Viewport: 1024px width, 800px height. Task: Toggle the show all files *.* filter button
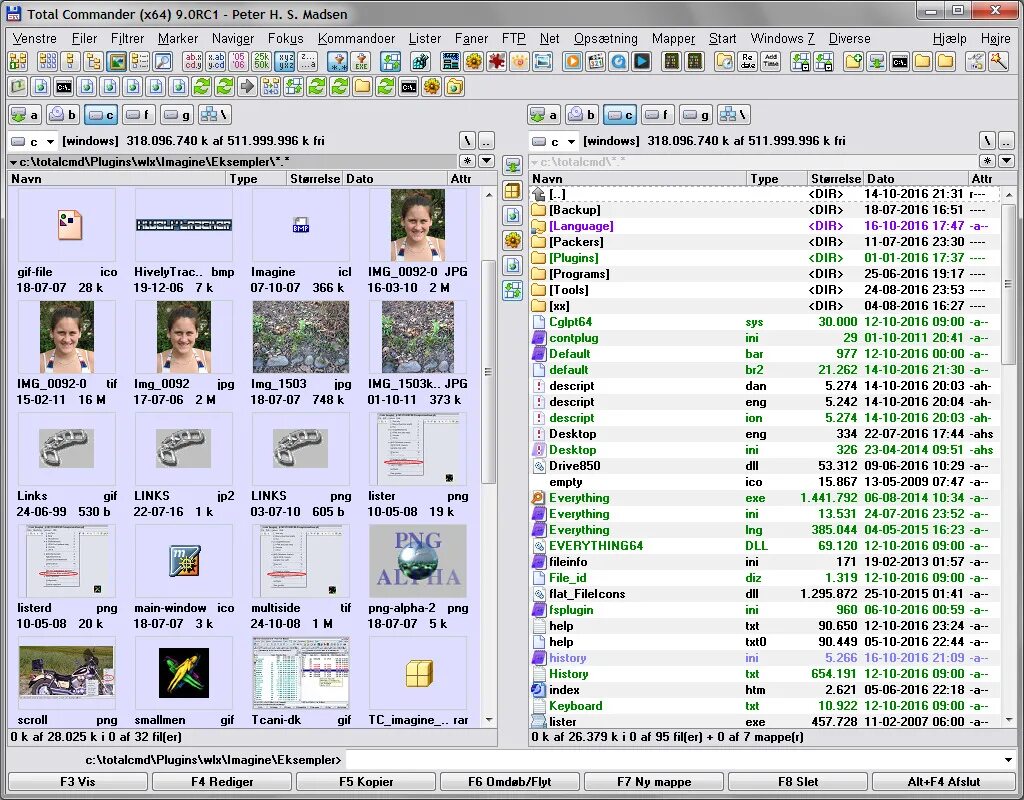pyautogui.click(x=338, y=61)
